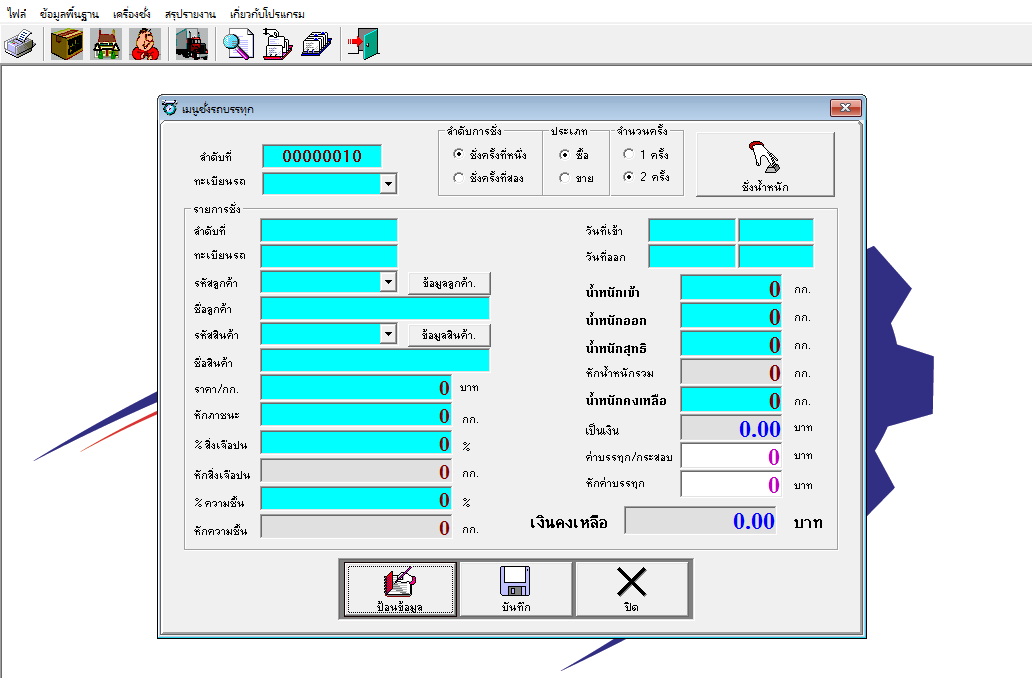Click the เงินคงเหลือ 0.00 value
This screenshot has height=678, width=1032.
[700, 521]
